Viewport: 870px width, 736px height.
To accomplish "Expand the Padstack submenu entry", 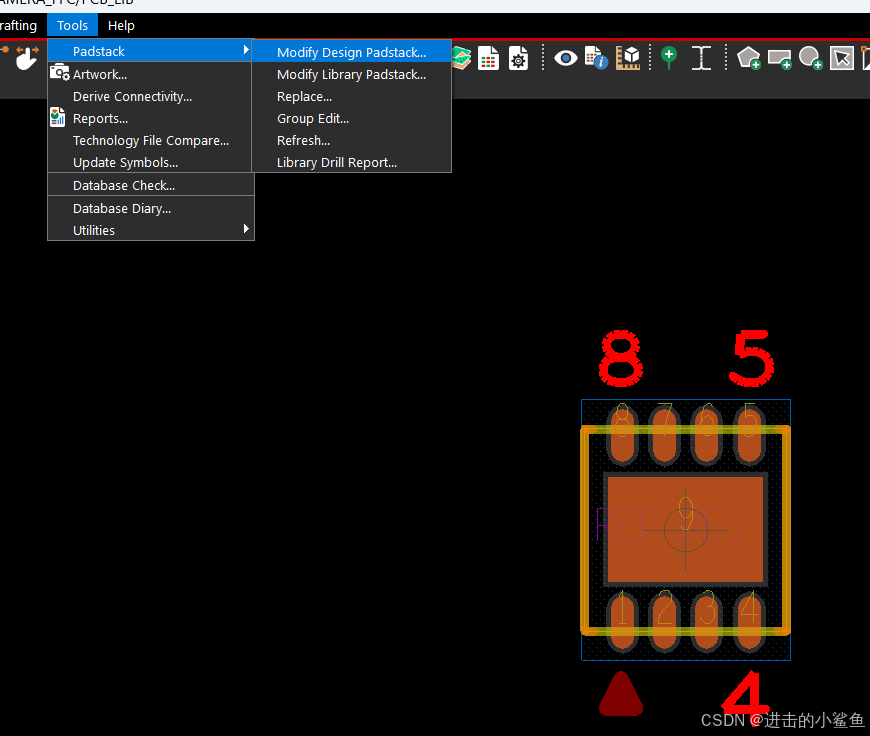I will pyautogui.click(x=150, y=51).
